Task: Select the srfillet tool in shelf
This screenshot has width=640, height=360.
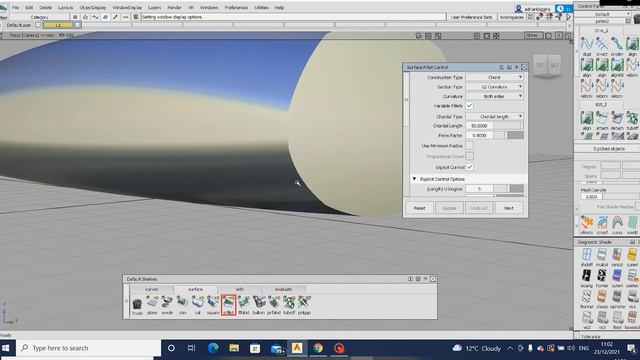Action: point(229,304)
